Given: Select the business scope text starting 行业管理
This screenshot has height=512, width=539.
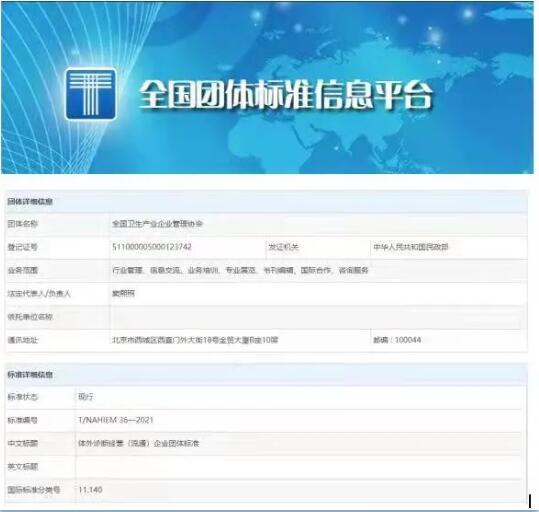Looking at the screenshot, I should click(x=240, y=270).
